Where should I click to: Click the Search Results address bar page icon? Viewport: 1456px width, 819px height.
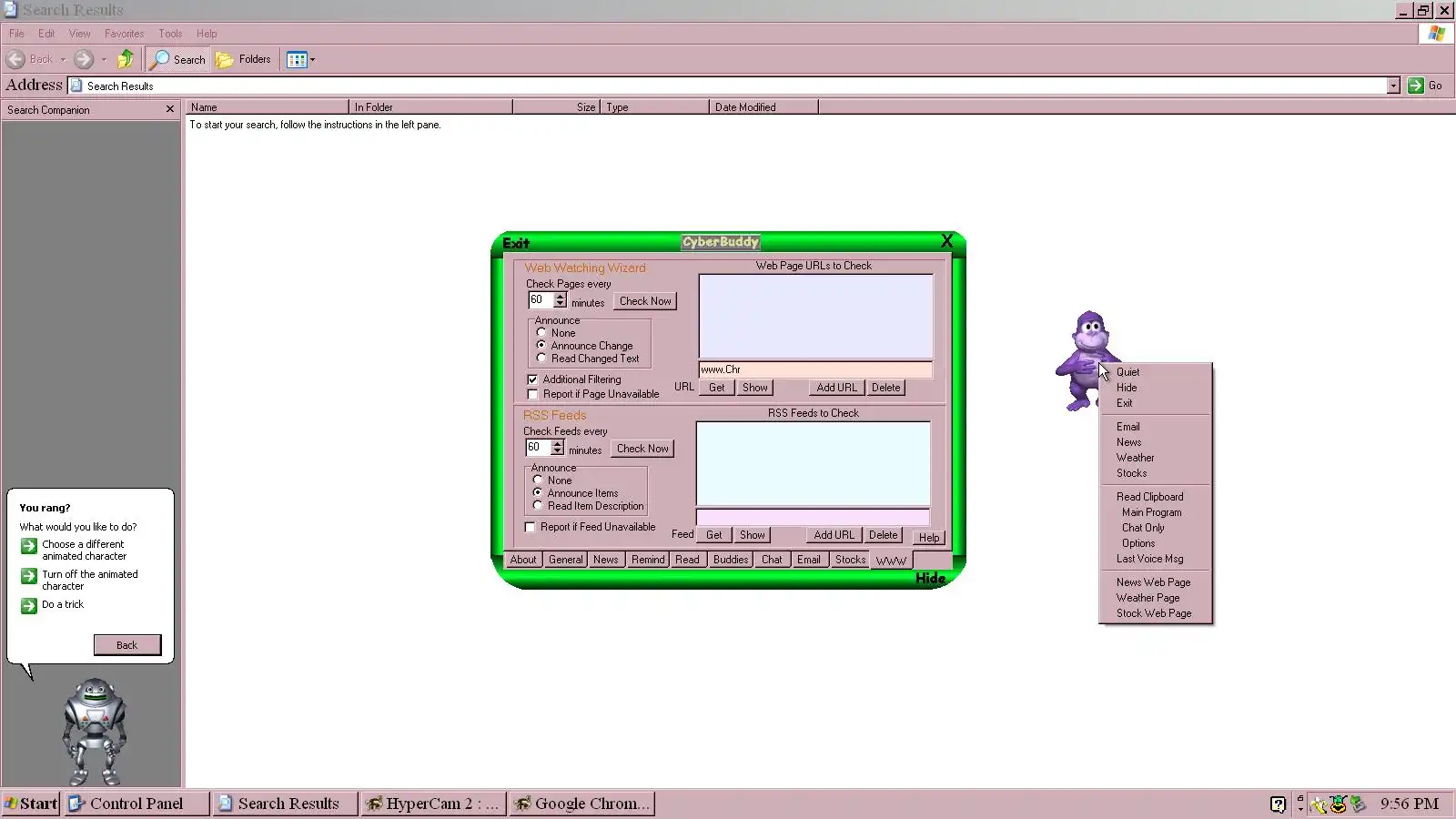[x=76, y=86]
